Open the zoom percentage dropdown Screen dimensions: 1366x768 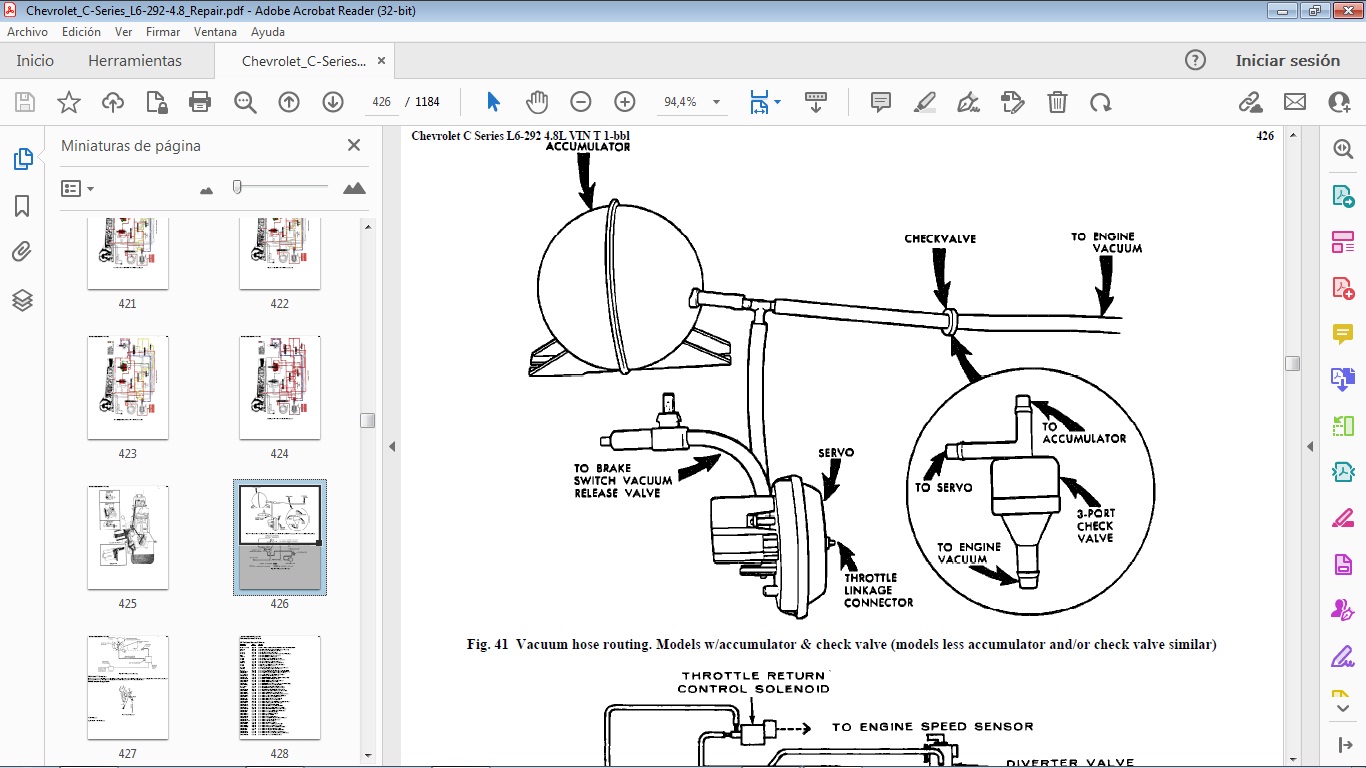pyautogui.click(x=716, y=102)
